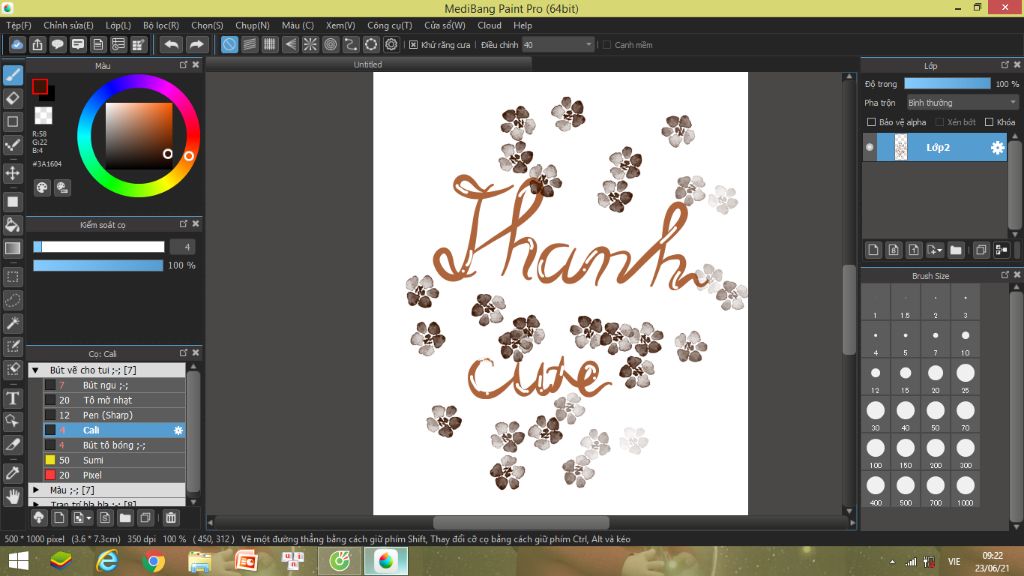Open the Lớp(L) menu
This screenshot has width=1024, height=576.
(x=118, y=25)
